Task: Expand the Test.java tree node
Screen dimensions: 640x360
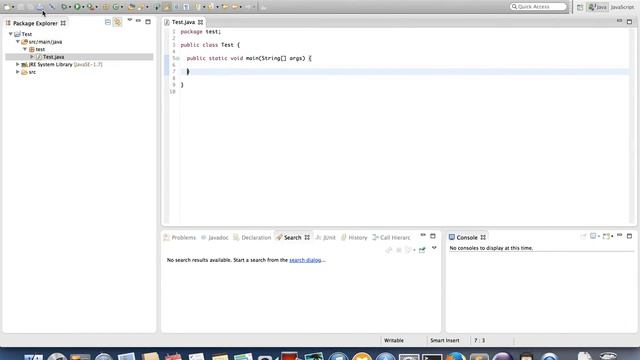Action: [32, 57]
